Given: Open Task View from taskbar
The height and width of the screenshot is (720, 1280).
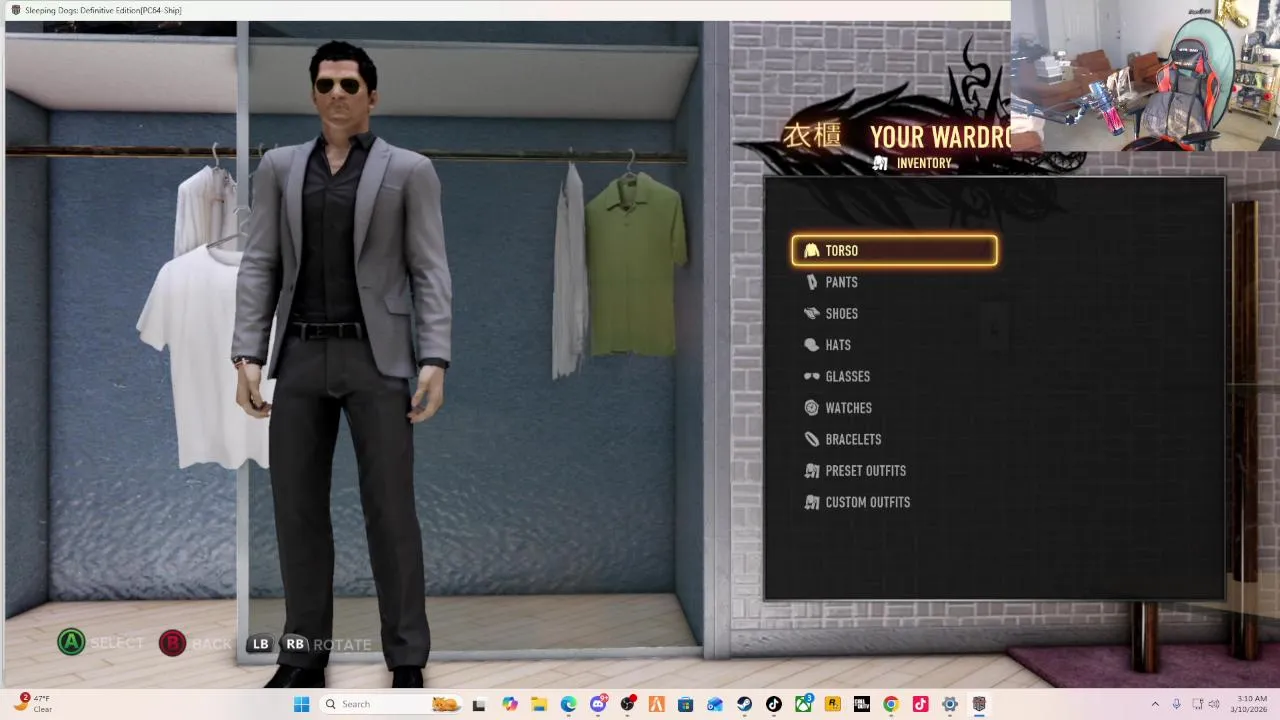Looking at the screenshot, I should [479, 704].
